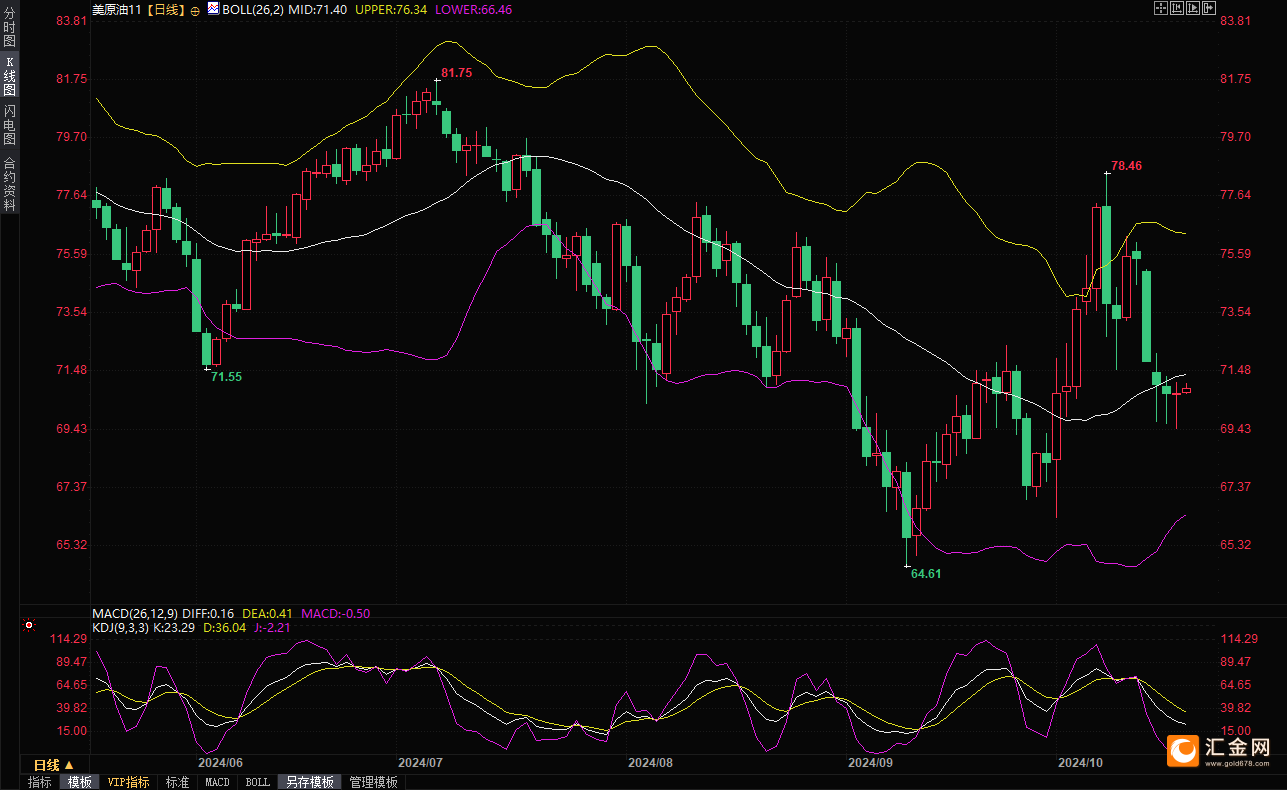Select the K线图 sidebar tab
This screenshot has width=1287, height=790.
point(9,76)
